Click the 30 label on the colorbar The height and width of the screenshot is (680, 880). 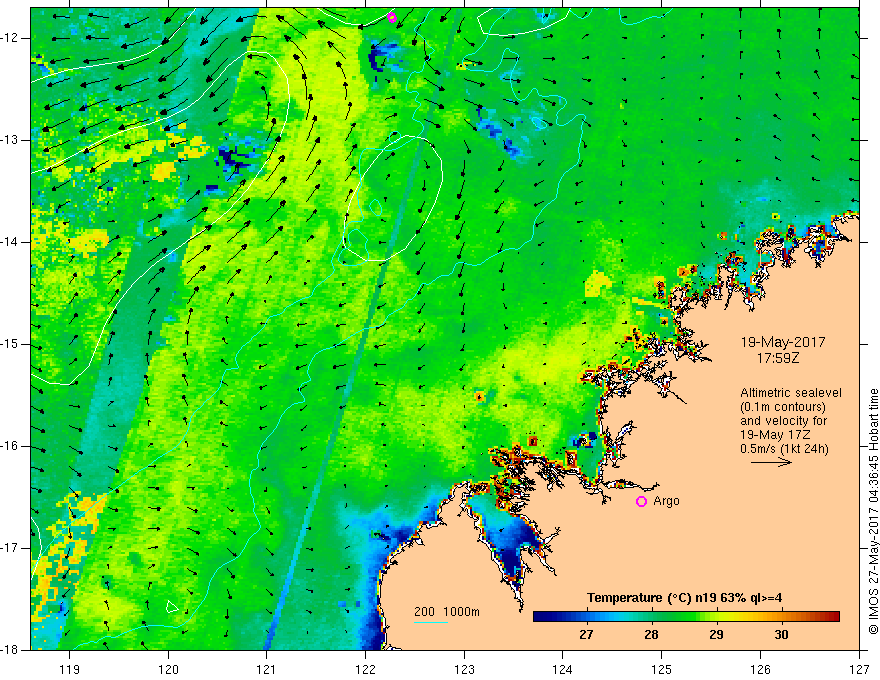tap(781, 635)
